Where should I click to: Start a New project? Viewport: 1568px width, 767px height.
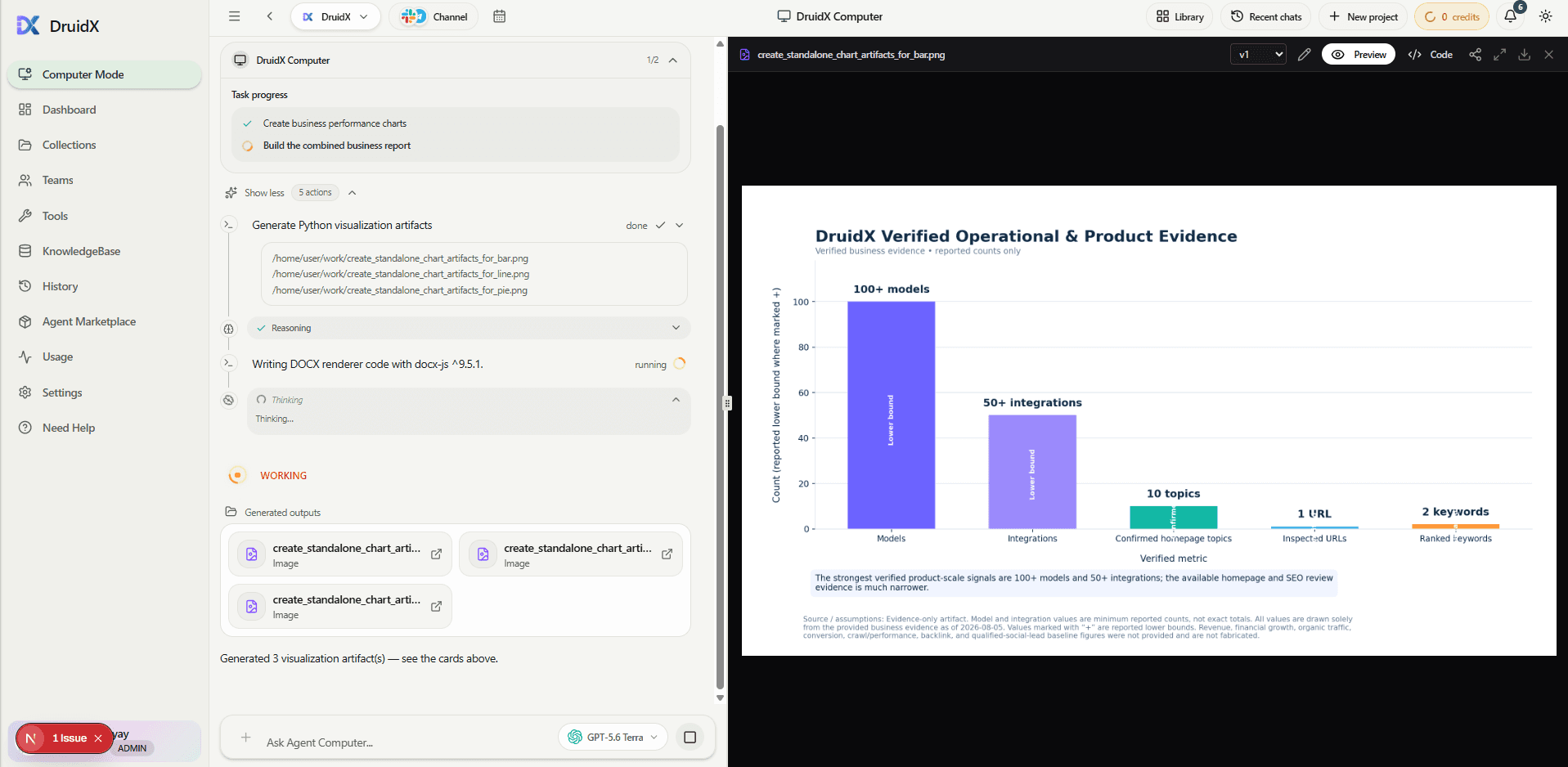[1364, 16]
